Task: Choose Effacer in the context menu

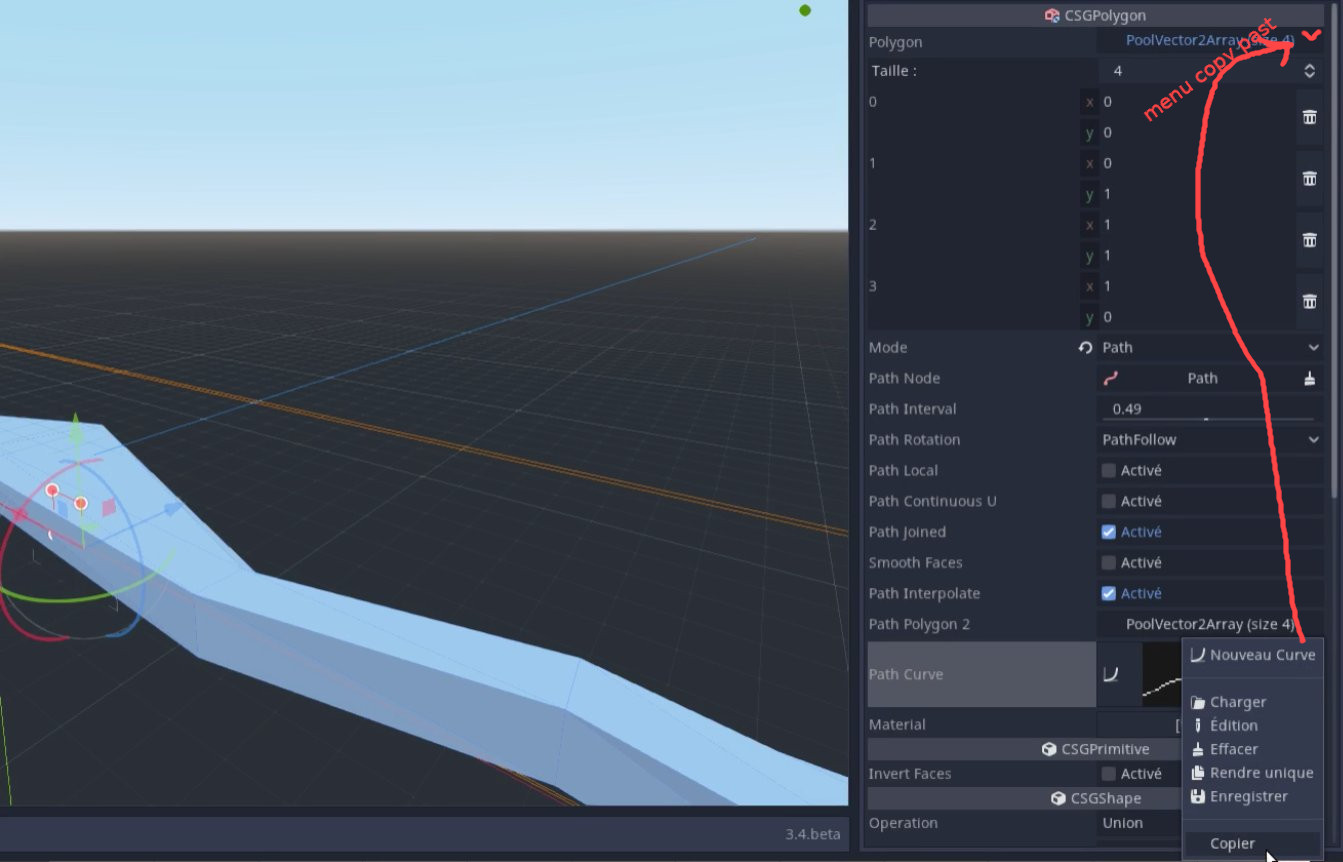Action: point(1252,749)
